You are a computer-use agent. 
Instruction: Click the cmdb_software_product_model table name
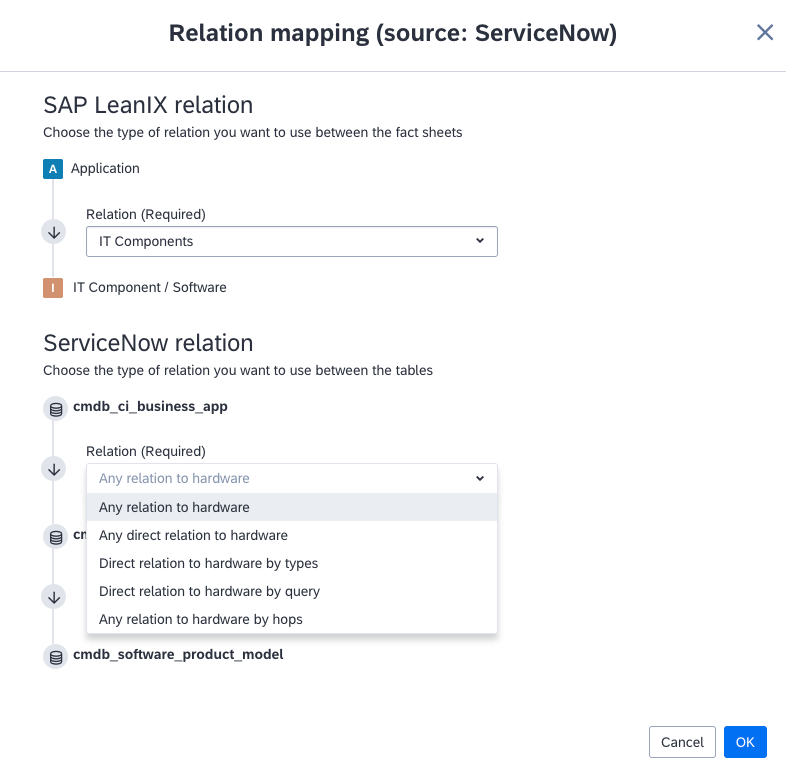point(178,655)
